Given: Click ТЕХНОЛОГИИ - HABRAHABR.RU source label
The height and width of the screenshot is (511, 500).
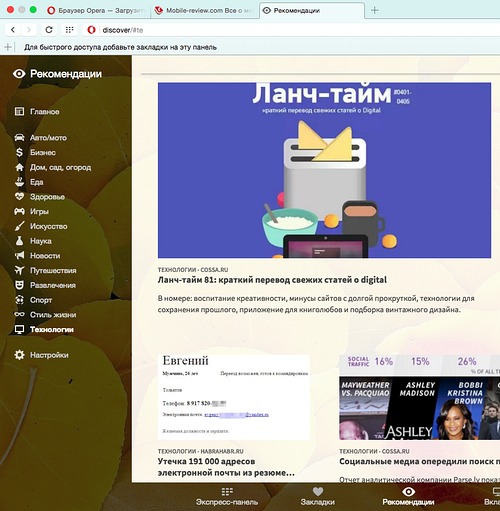Looking at the screenshot, I should click(x=200, y=451).
